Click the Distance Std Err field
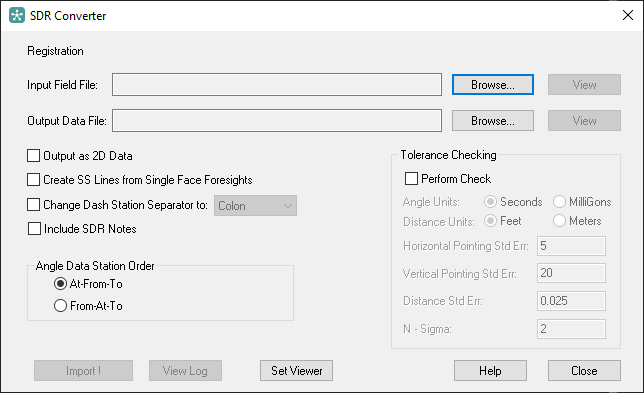 click(571, 301)
